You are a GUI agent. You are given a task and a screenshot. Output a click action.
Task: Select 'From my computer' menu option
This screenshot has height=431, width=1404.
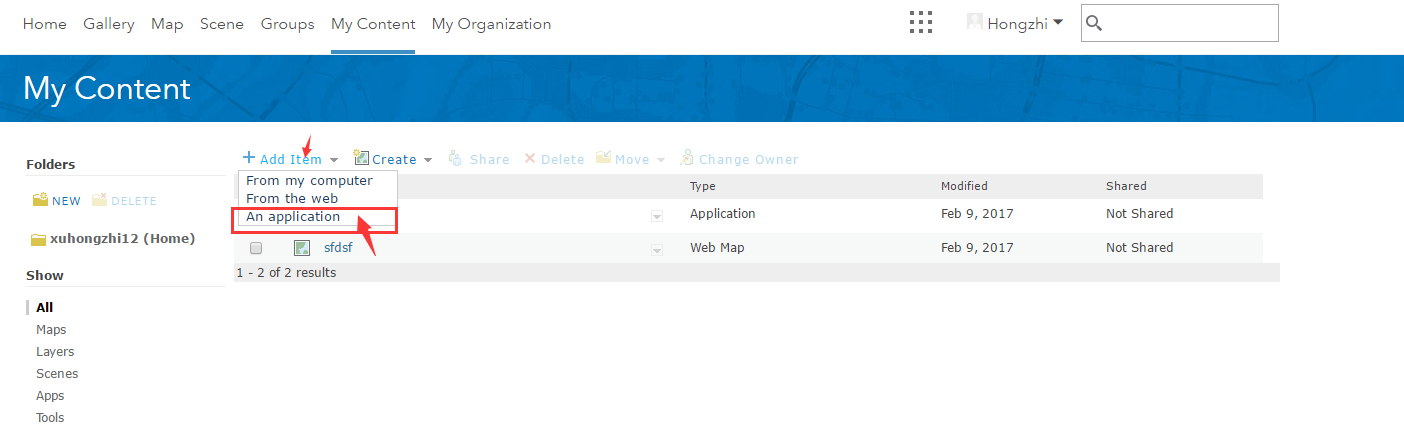[x=309, y=181]
